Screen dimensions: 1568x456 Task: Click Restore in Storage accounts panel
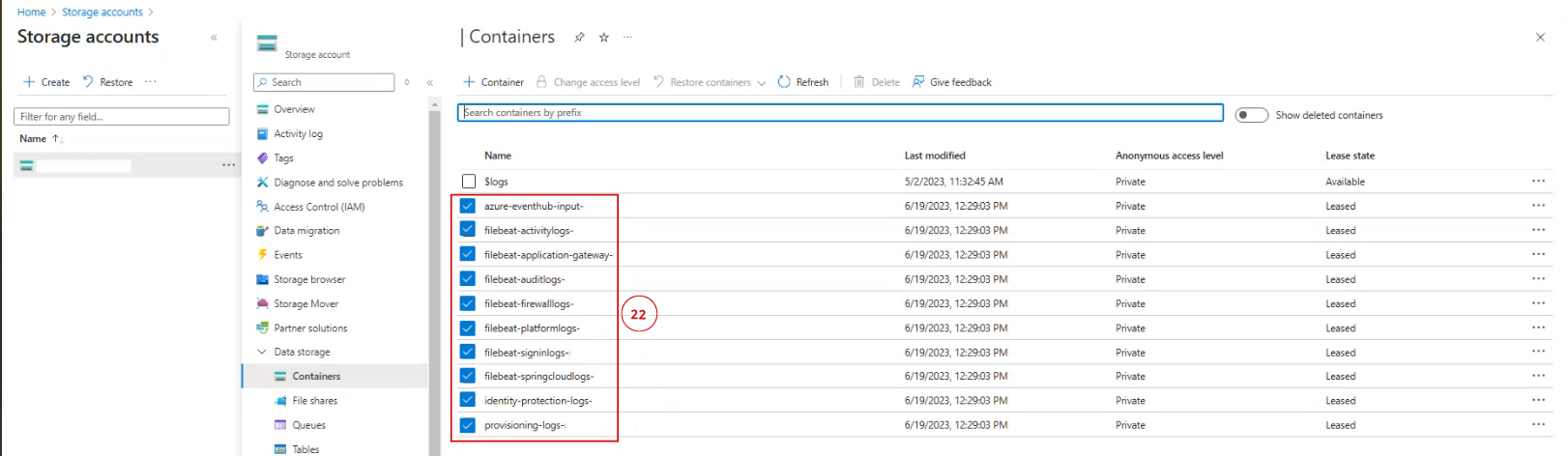[107, 82]
